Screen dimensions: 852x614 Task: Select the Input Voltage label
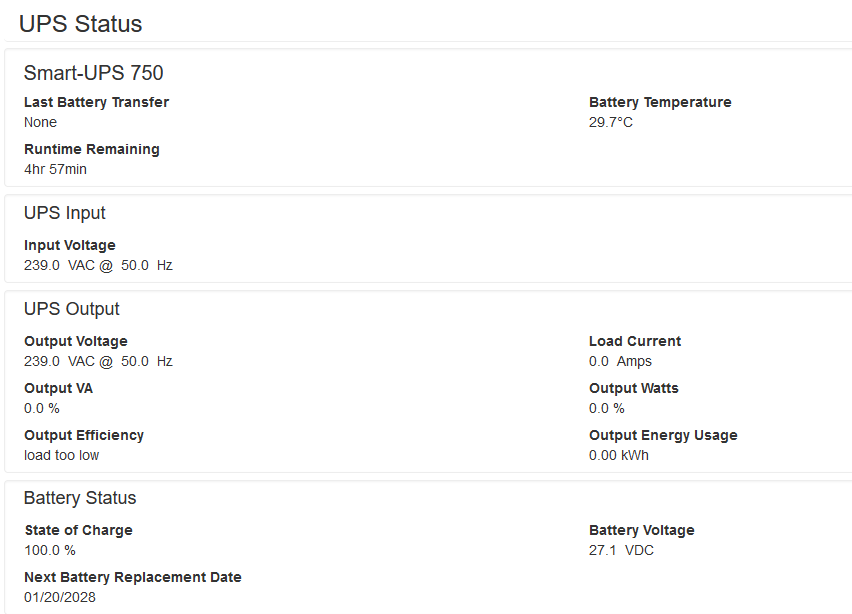[69, 245]
